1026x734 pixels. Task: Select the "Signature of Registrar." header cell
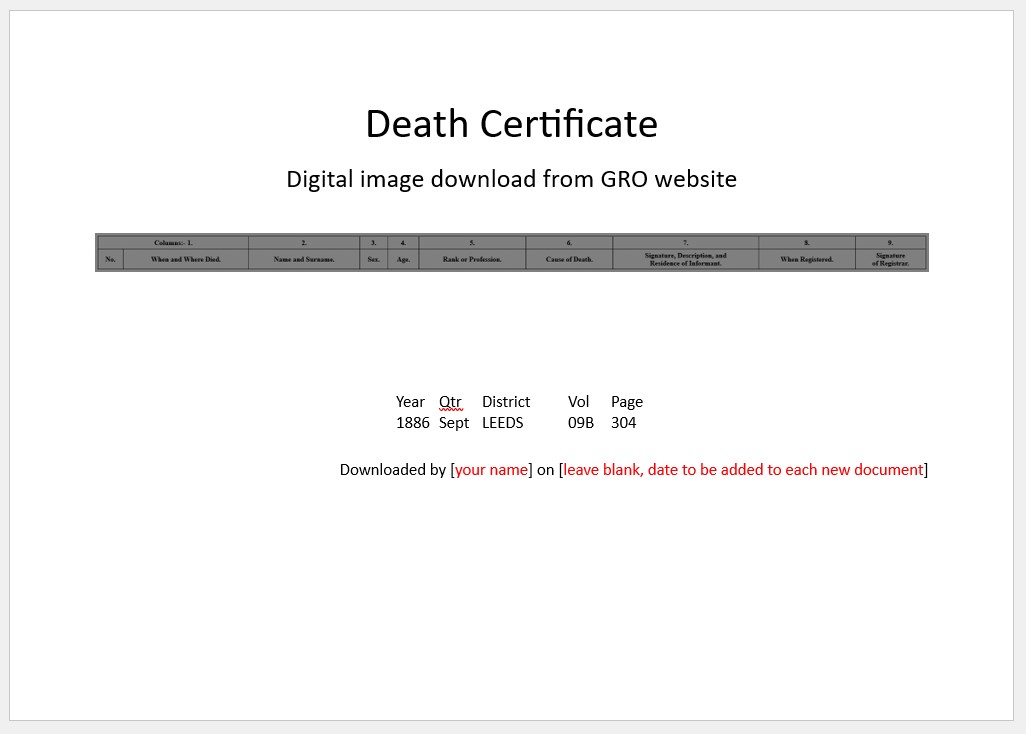pyautogui.click(x=890, y=259)
